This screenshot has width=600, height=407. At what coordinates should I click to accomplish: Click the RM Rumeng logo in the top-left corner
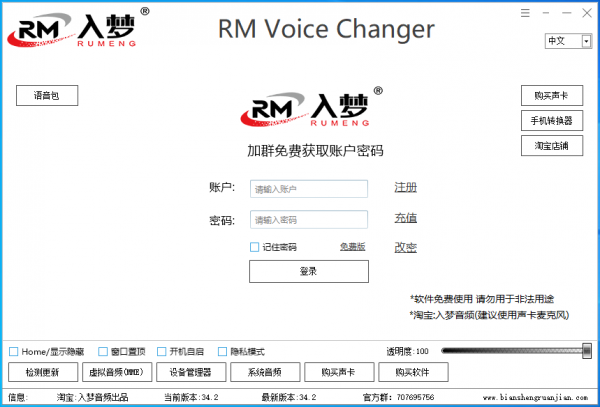(x=78, y=28)
